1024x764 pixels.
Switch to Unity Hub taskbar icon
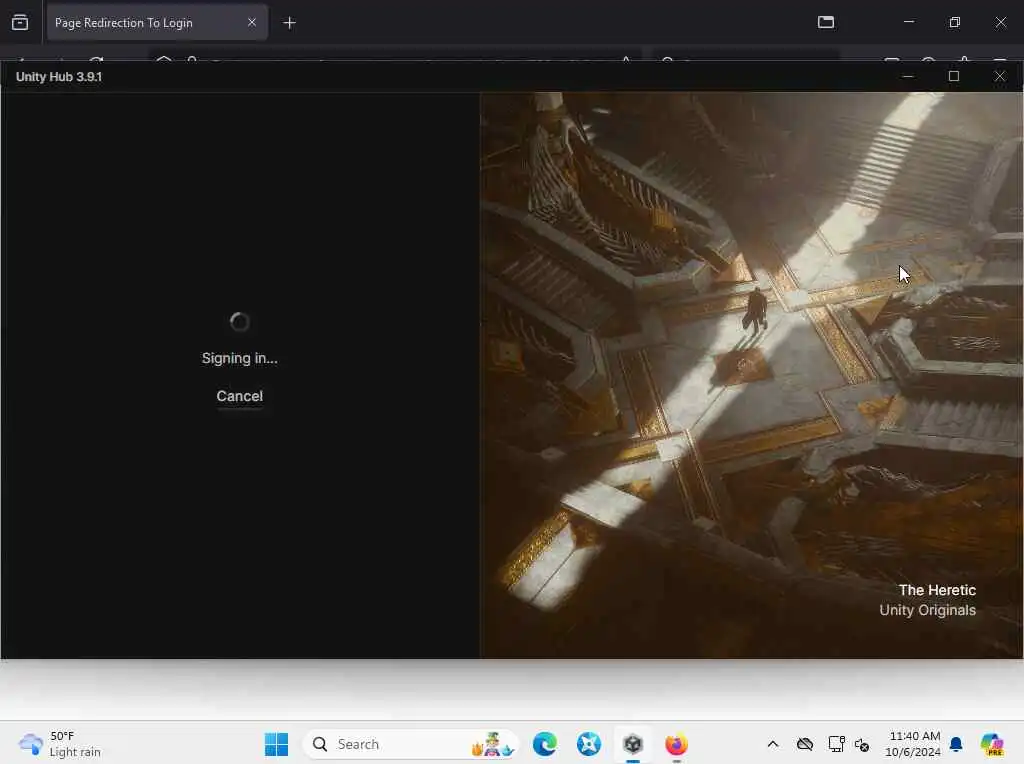633,744
